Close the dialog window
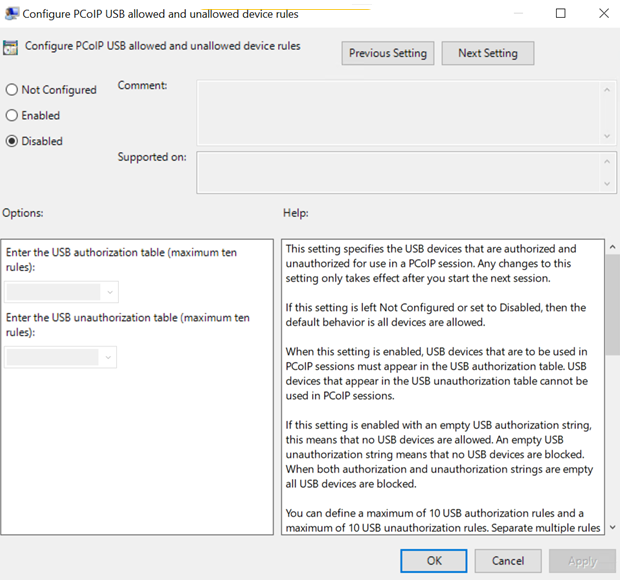 pos(604,13)
